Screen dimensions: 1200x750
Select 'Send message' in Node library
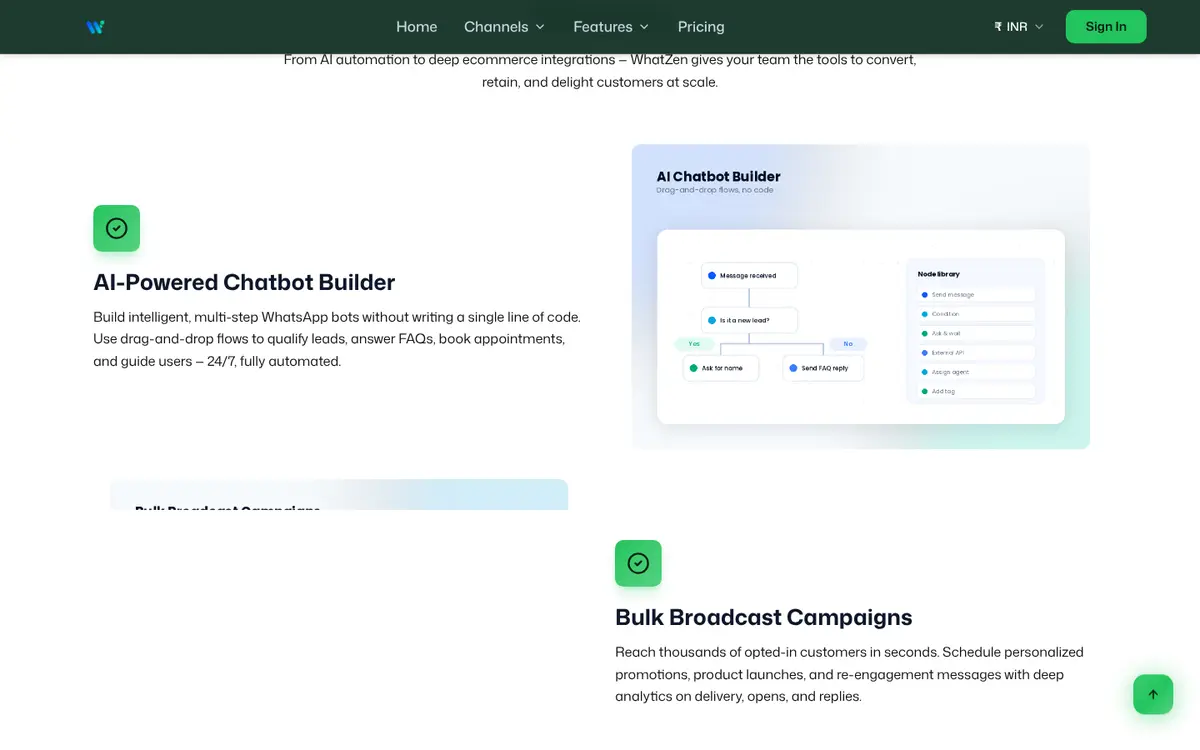click(976, 295)
